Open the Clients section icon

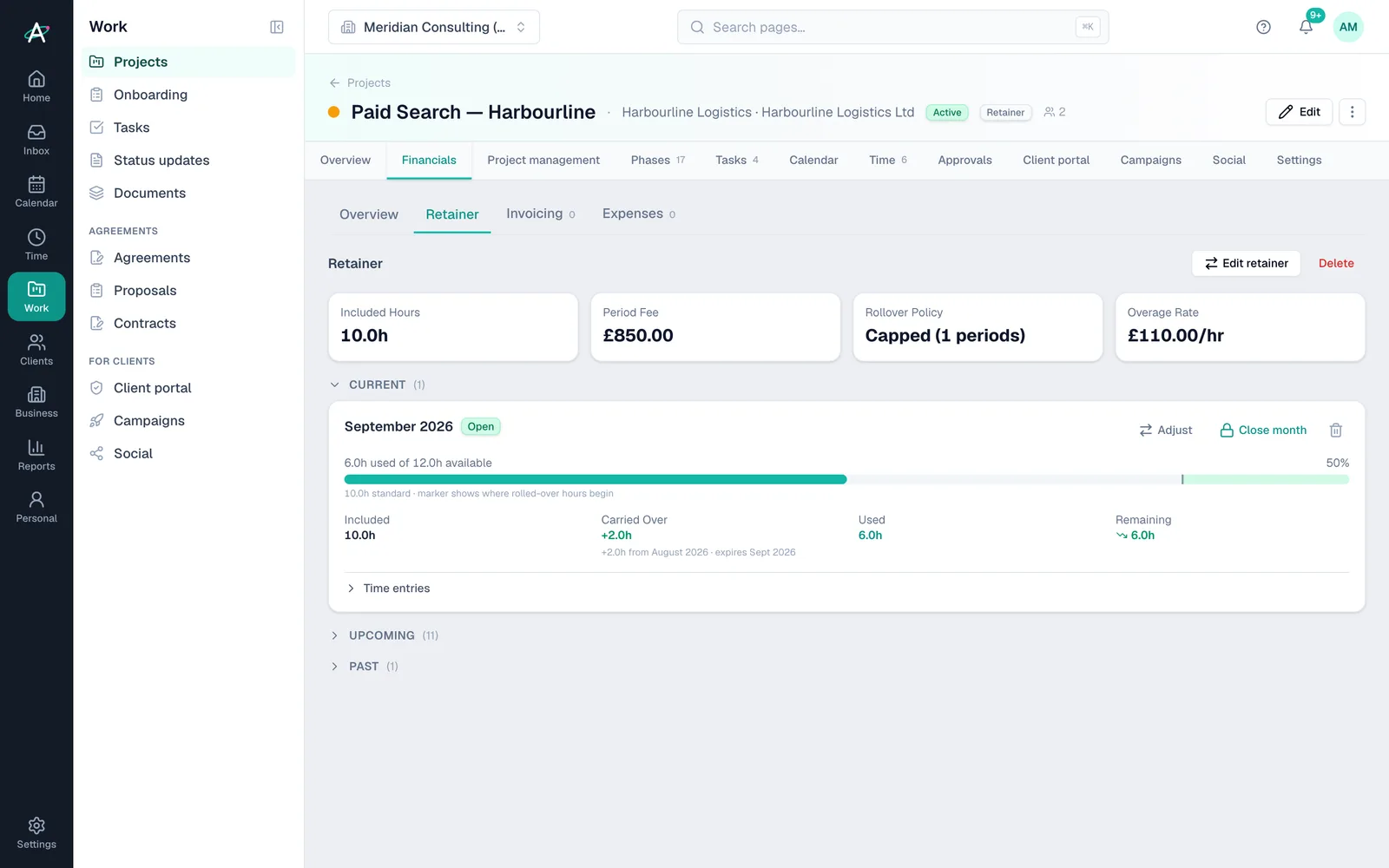click(36, 350)
